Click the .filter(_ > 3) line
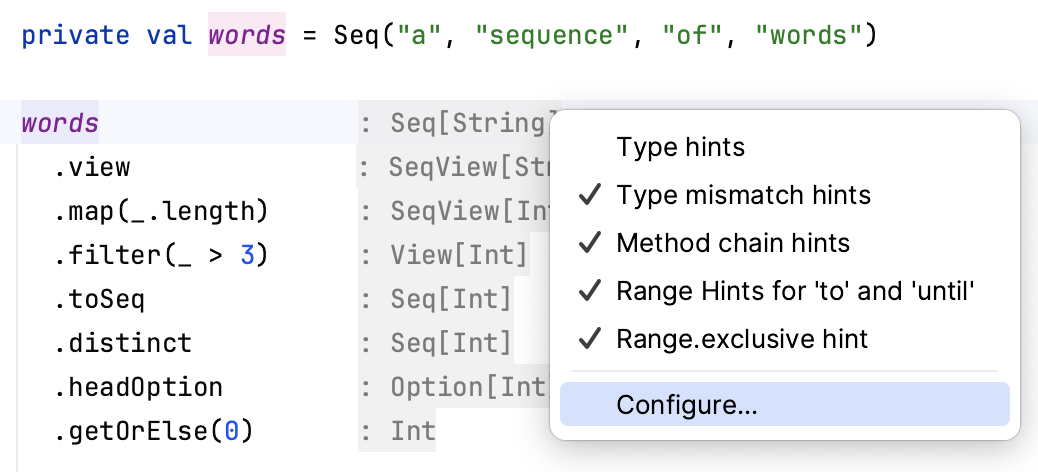 pyautogui.click(x=161, y=256)
